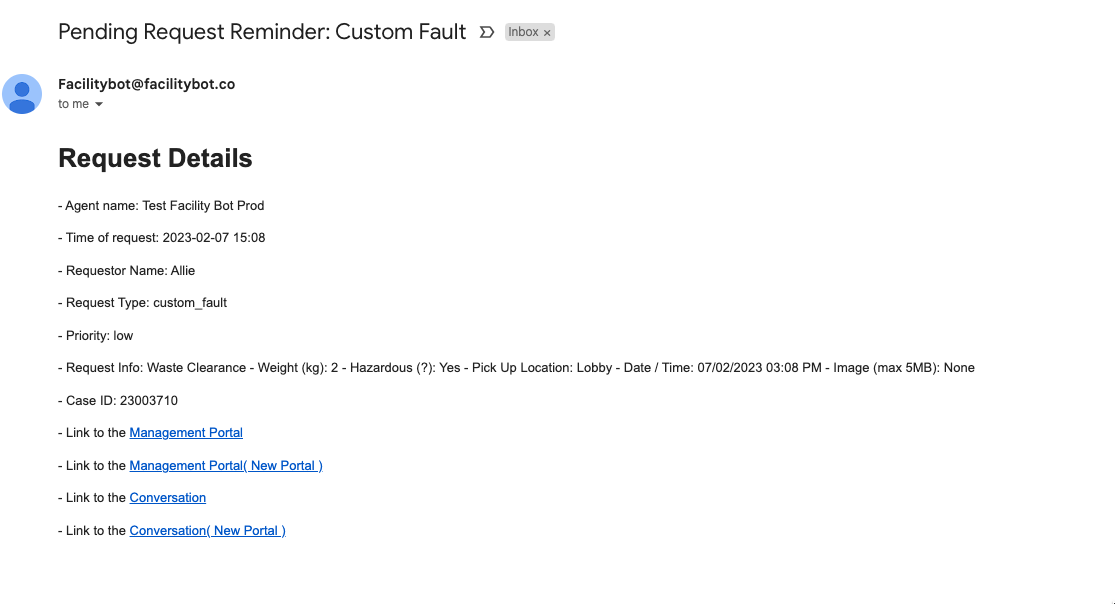Click the Time of request line

161,238
